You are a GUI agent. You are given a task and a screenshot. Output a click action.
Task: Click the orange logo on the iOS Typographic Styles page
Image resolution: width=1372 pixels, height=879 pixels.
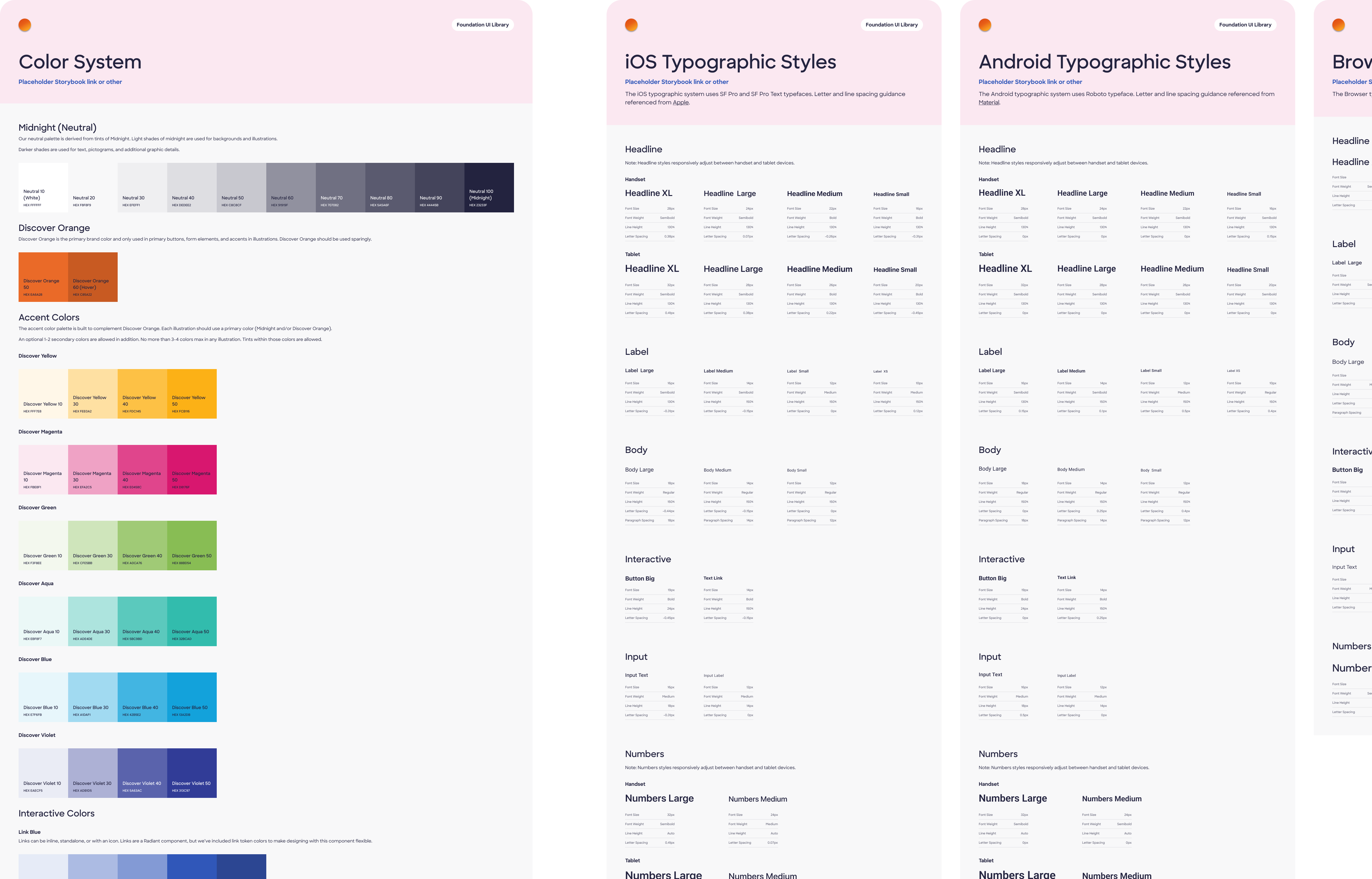pos(631,24)
